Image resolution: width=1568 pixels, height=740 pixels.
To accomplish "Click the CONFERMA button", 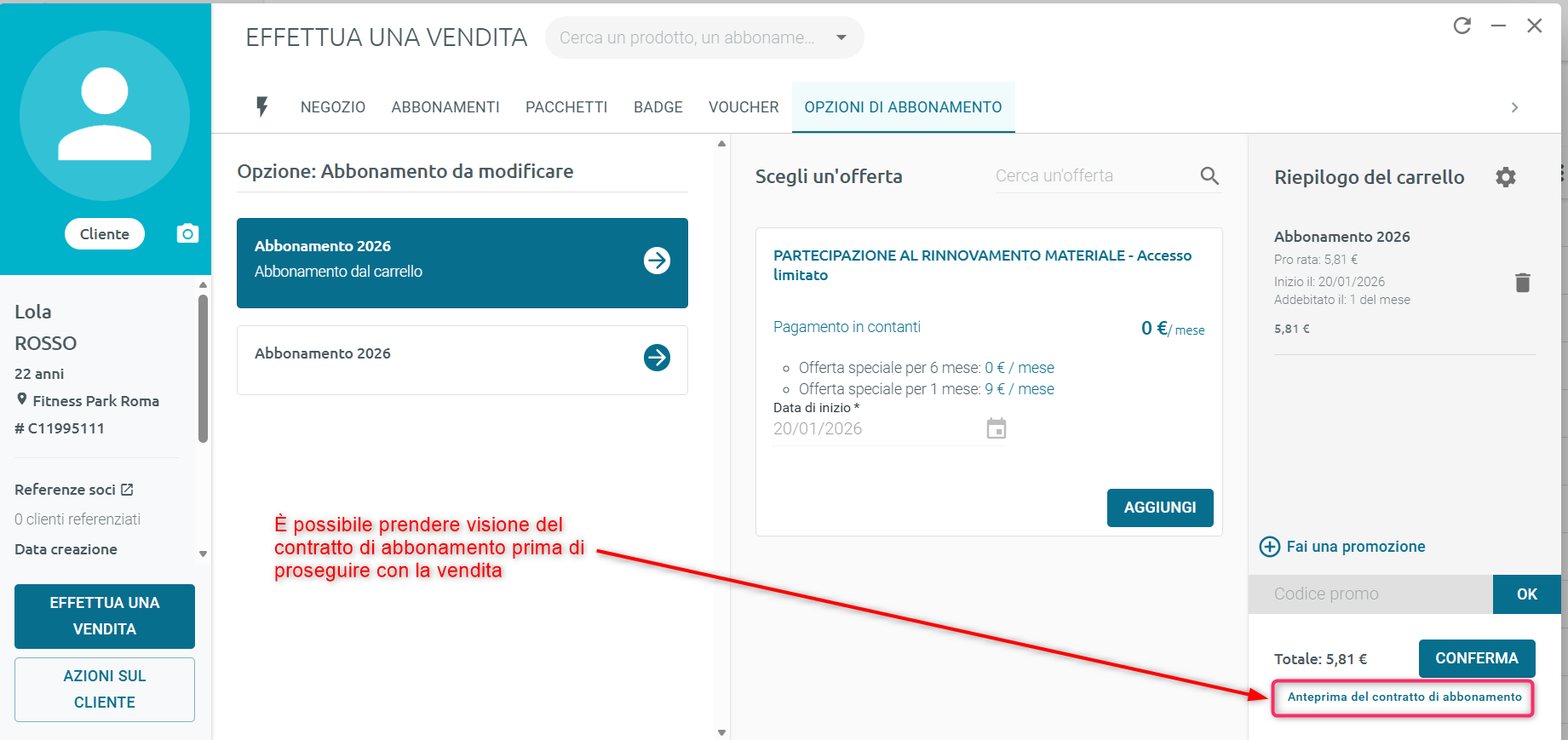I will pyautogui.click(x=1477, y=658).
